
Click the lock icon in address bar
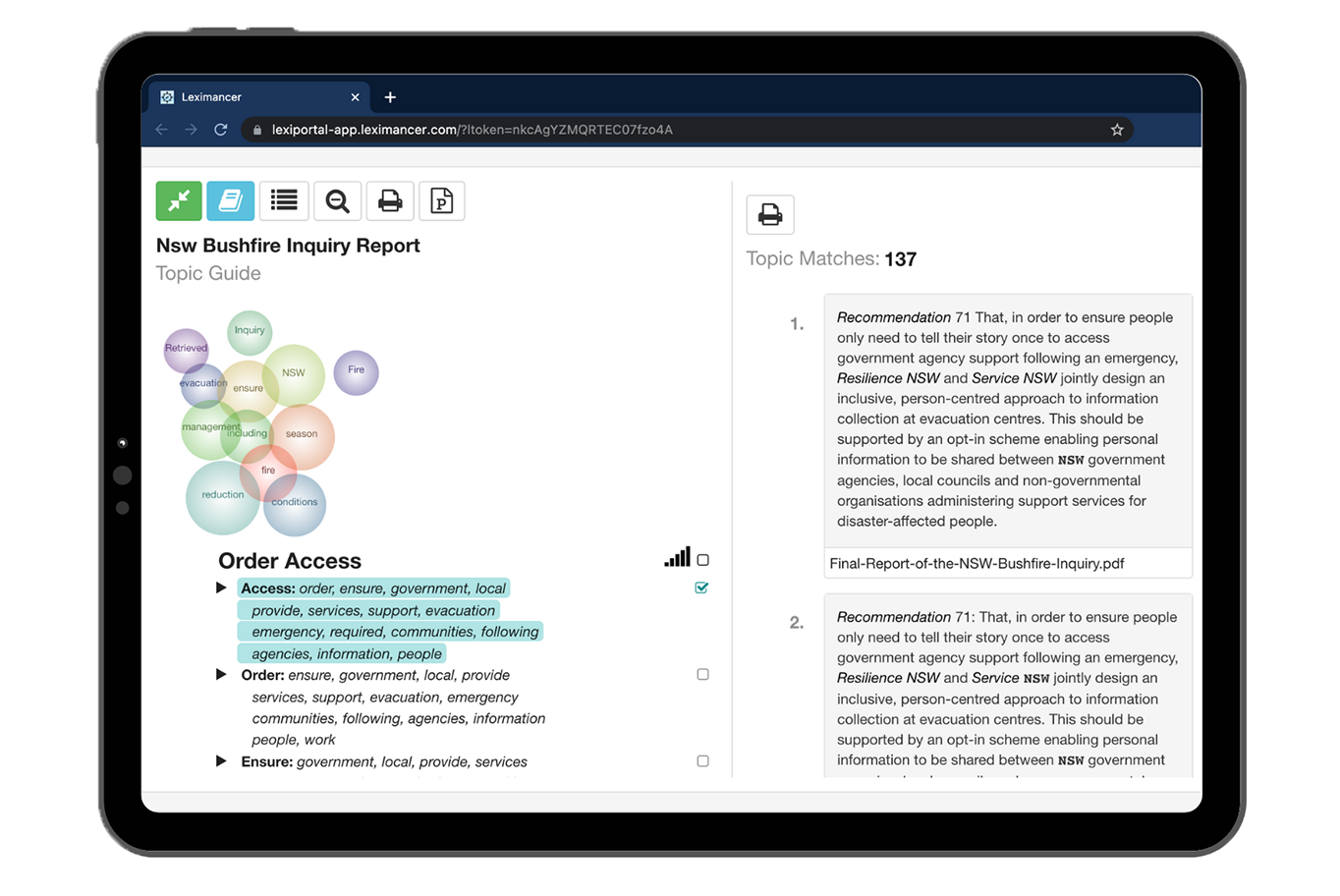pyautogui.click(x=257, y=130)
